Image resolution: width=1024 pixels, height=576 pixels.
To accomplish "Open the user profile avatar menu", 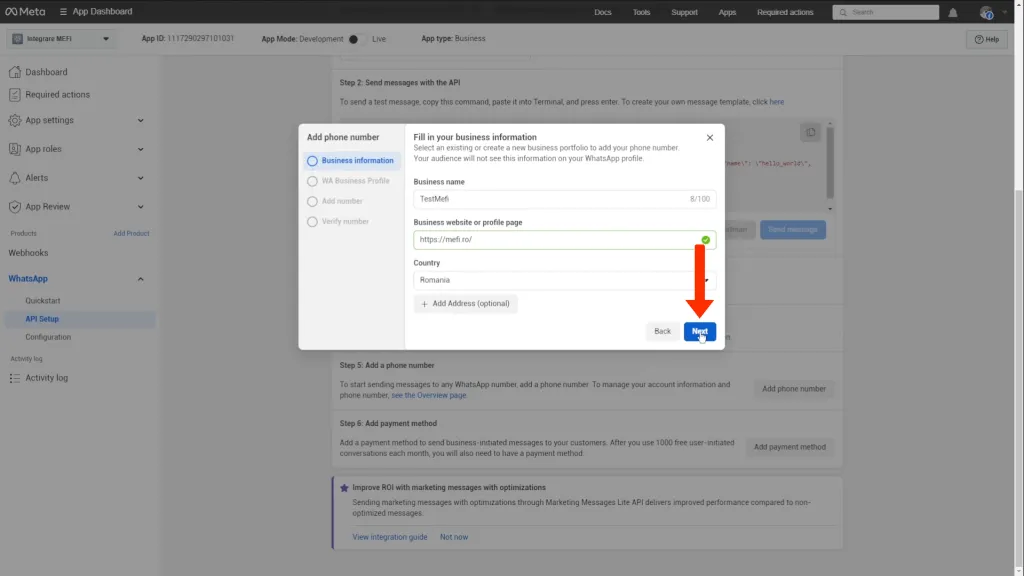I will (x=986, y=12).
